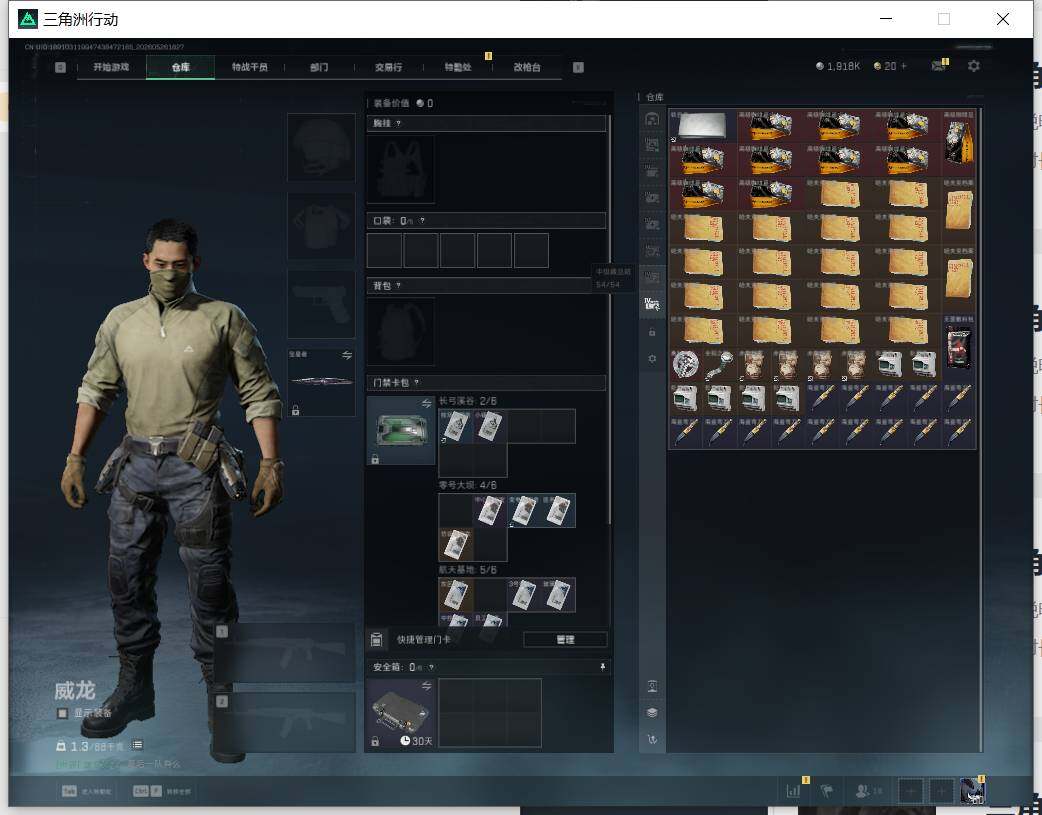Open the mail icon in top bar
This screenshot has width=1042, height=815.
(x=938, y=66)
